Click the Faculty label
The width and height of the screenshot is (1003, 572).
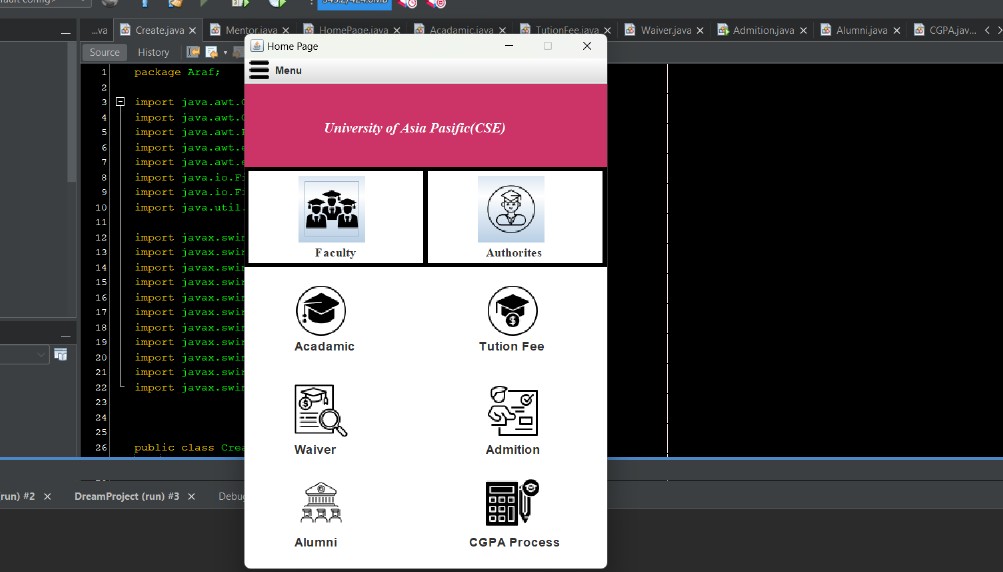pos(335,253)
